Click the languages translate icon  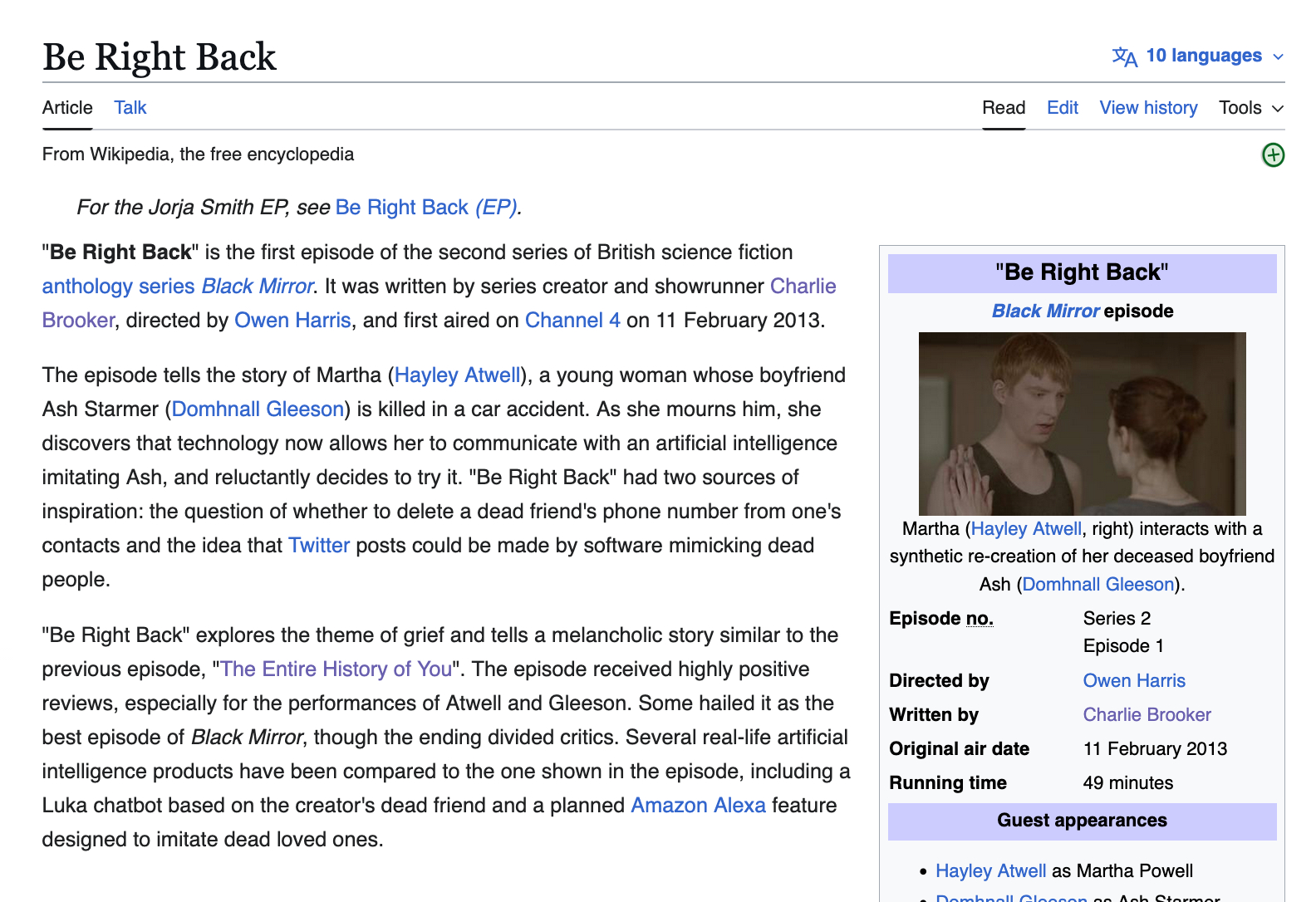click(1125, 56)
